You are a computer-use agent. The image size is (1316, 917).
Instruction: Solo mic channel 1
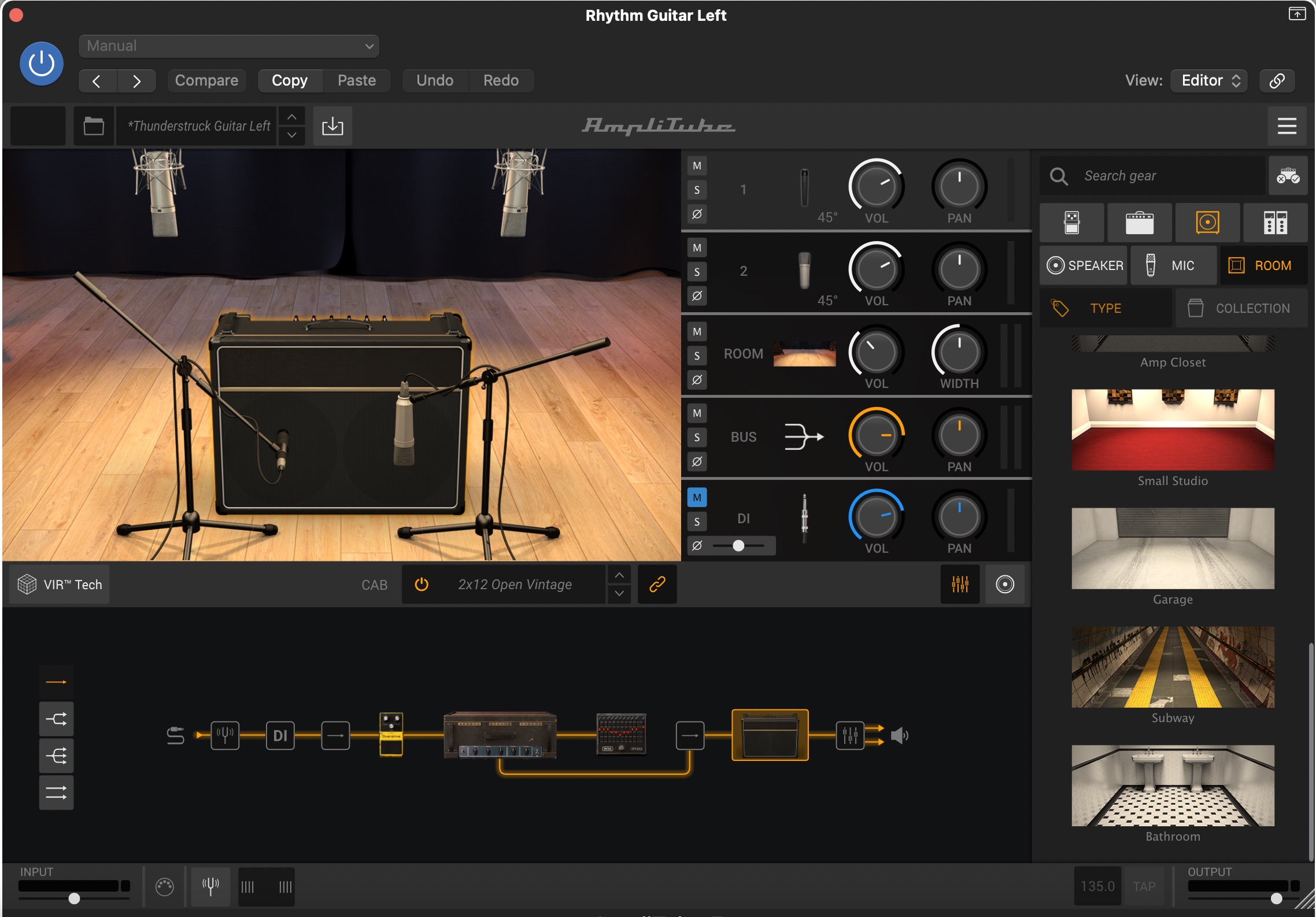point(697,190)
